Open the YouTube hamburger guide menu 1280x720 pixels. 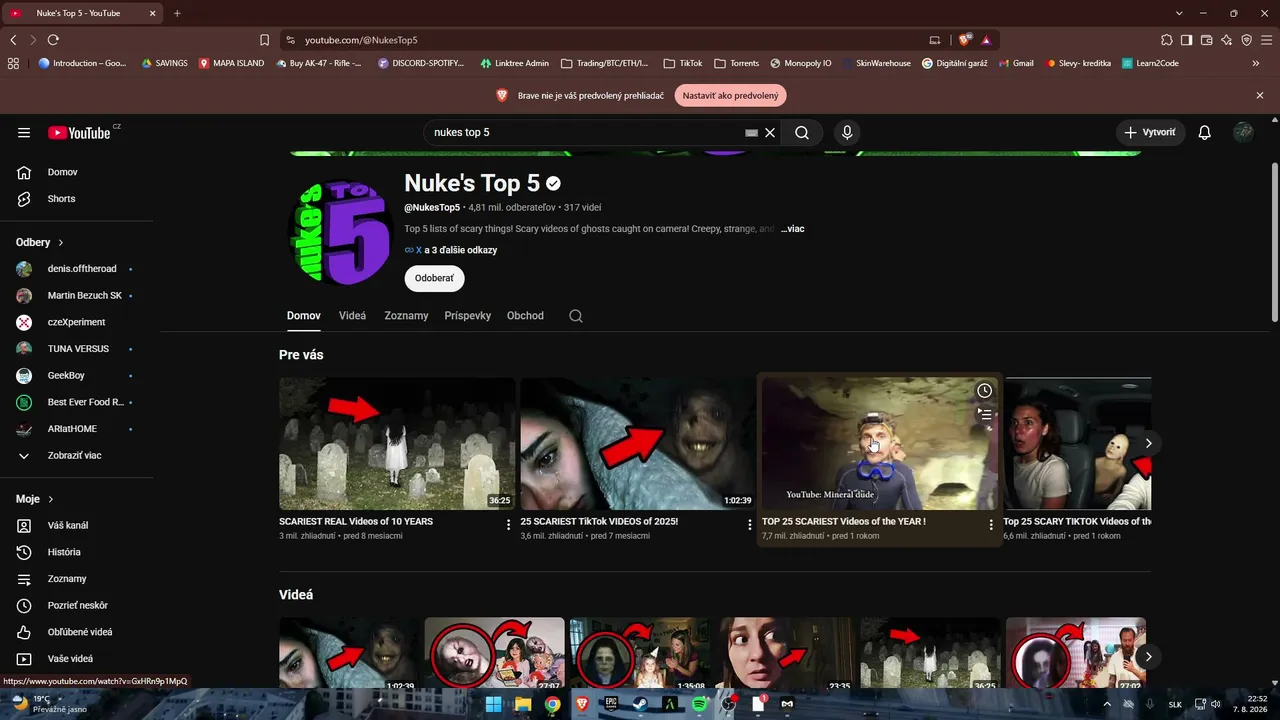(24, 132)
